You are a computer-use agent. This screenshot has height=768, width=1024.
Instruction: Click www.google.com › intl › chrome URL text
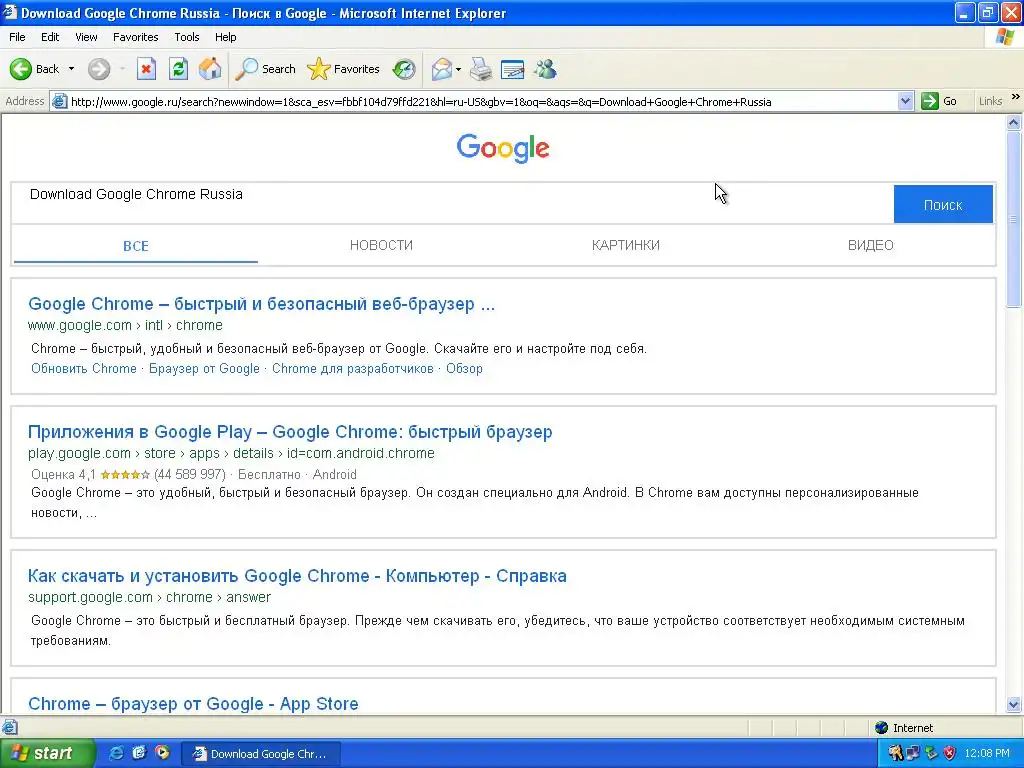pyautogui.click(x=125, y=325)
